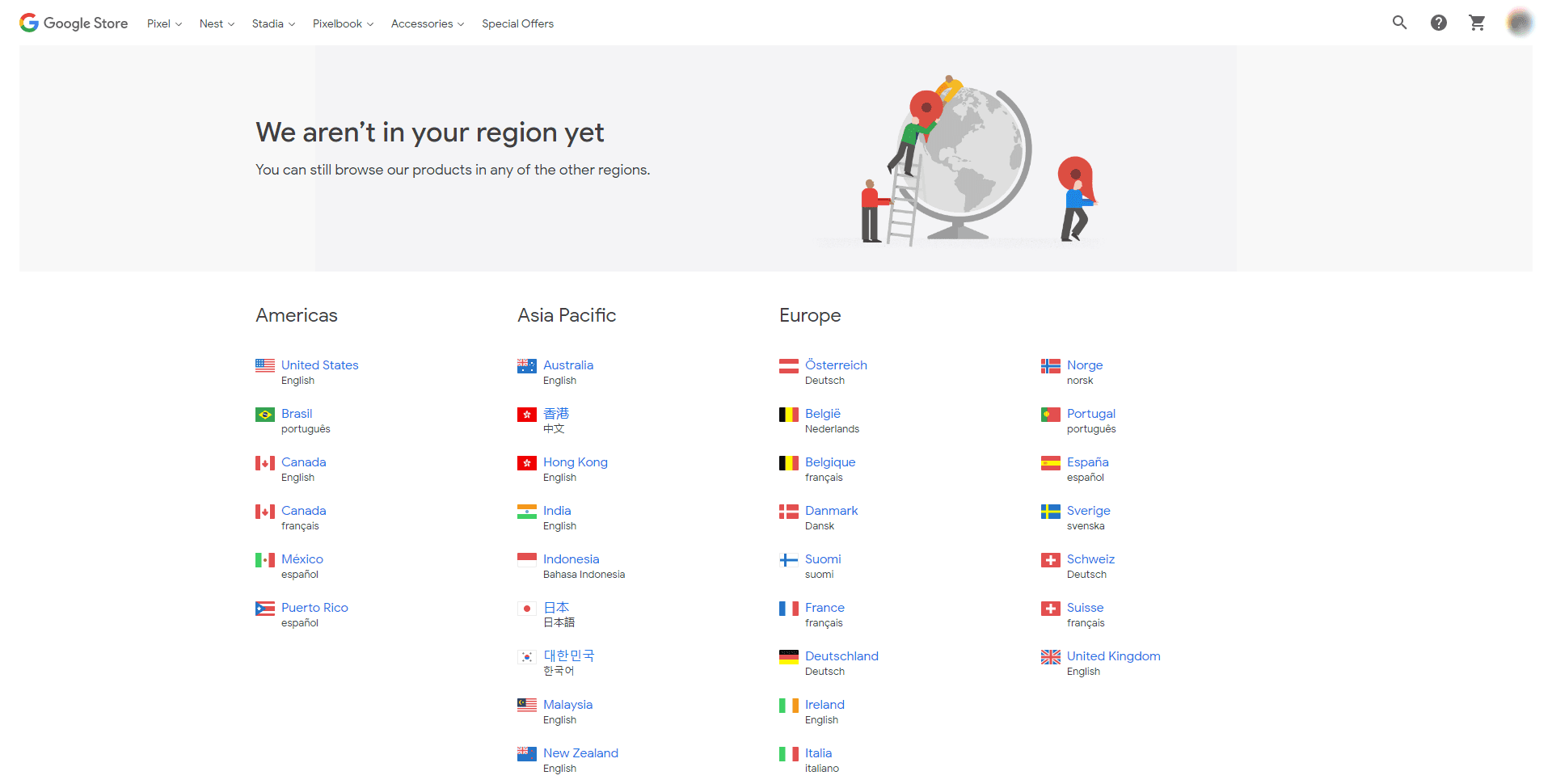Click the Brasil flag icon
The image size is (1552, 784).
tap(264, 414)
